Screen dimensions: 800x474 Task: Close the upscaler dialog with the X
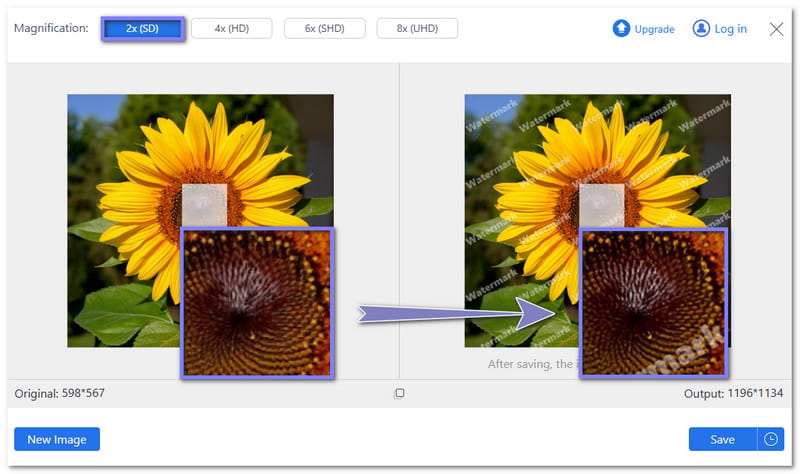click(776, 29)
